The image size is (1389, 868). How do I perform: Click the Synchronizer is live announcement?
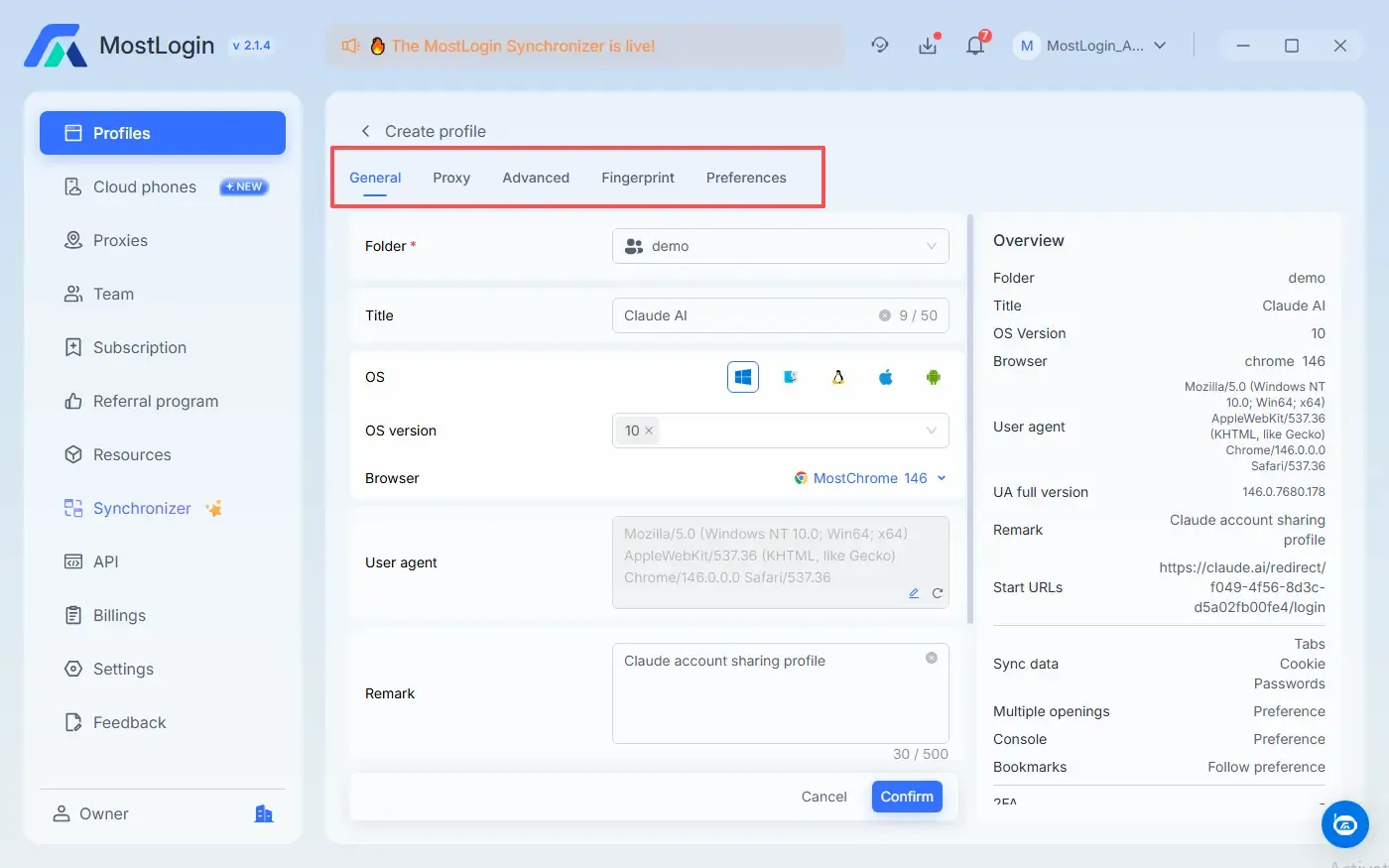[x=523, y=46]
